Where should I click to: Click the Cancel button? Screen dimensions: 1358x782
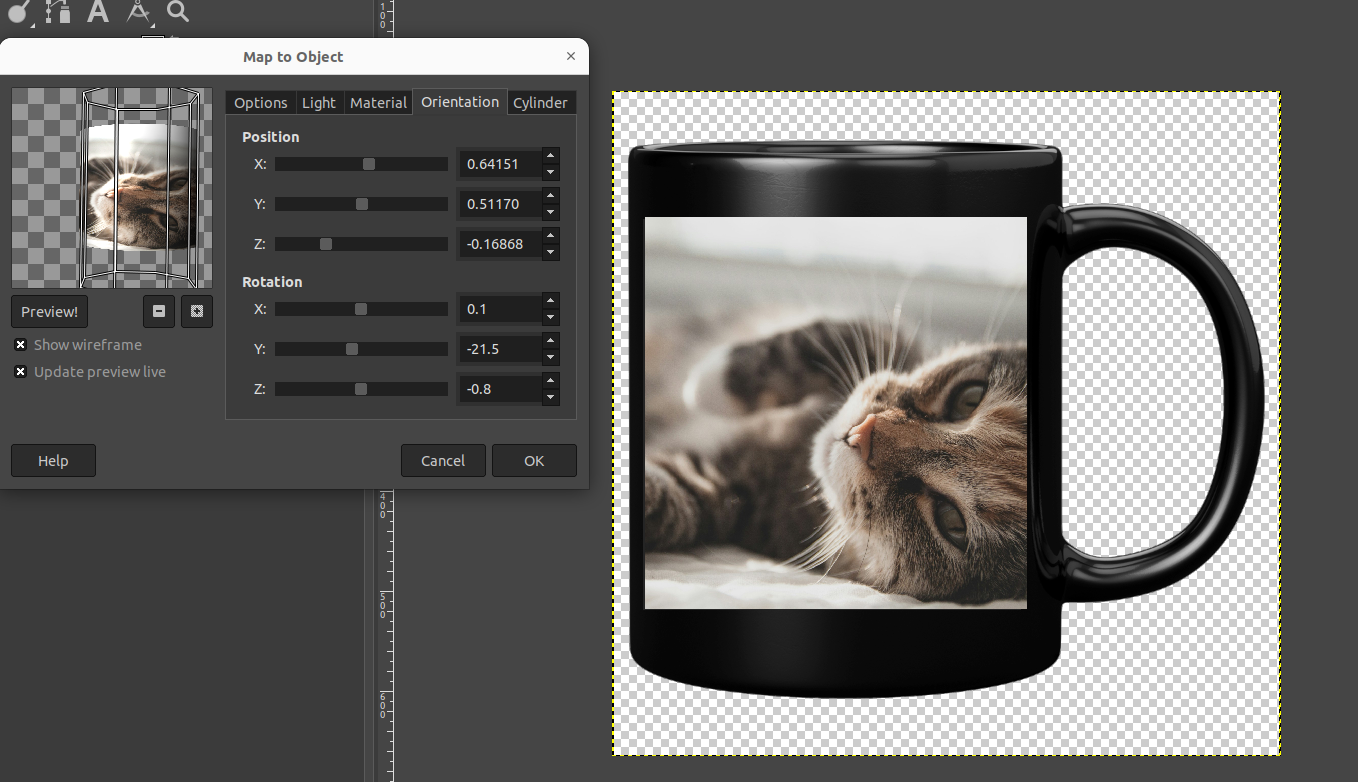tap(443, 461)
